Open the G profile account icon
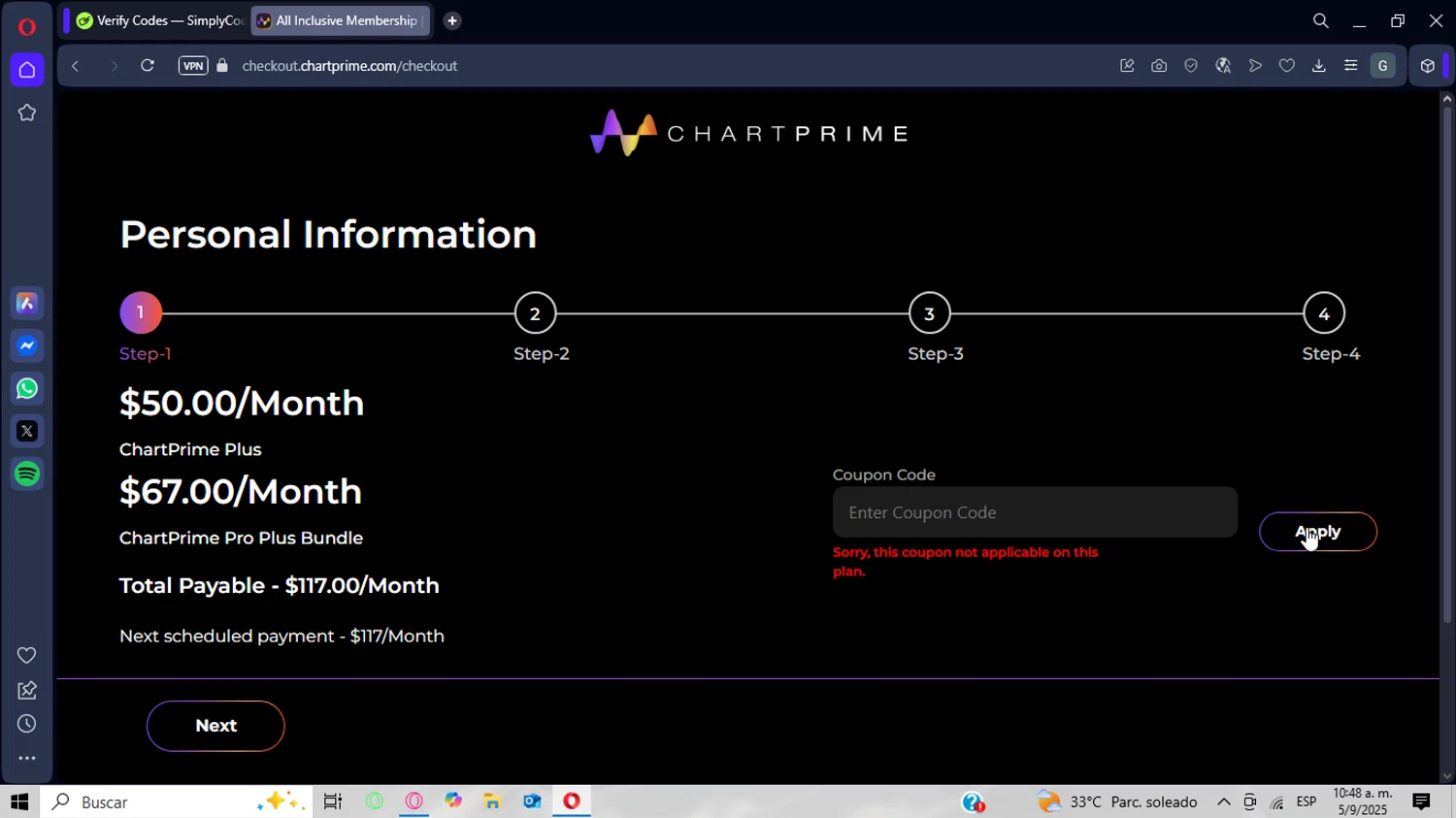This screenshot has width=1456, height=818. coord(1383,66)
